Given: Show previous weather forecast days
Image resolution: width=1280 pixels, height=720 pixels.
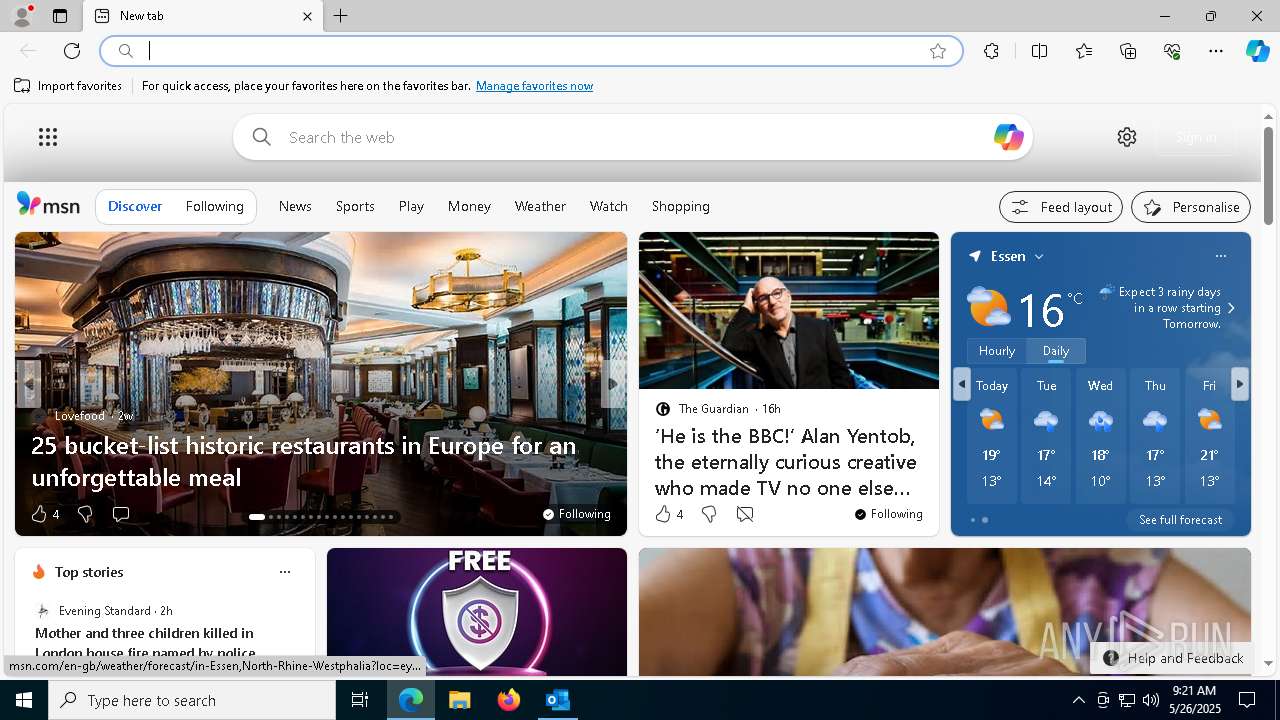Looking at the screenshot, I should click(962, 384).
